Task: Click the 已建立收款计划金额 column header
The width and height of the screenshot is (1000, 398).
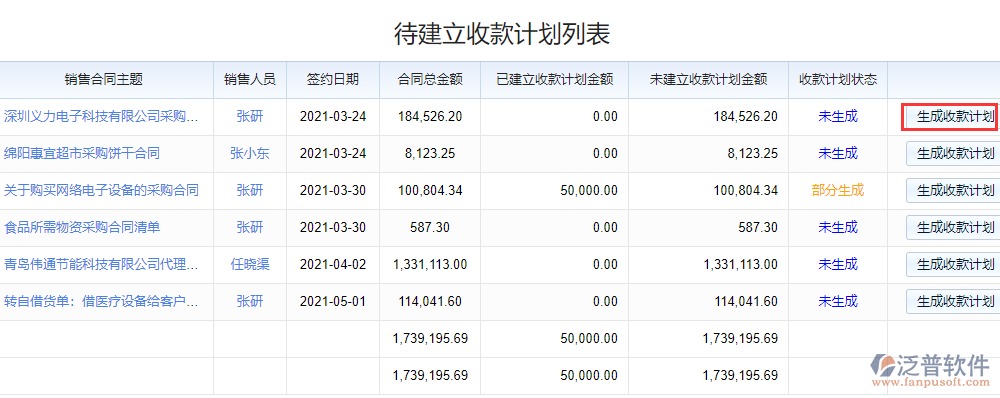Action: (x=554, y=80)
